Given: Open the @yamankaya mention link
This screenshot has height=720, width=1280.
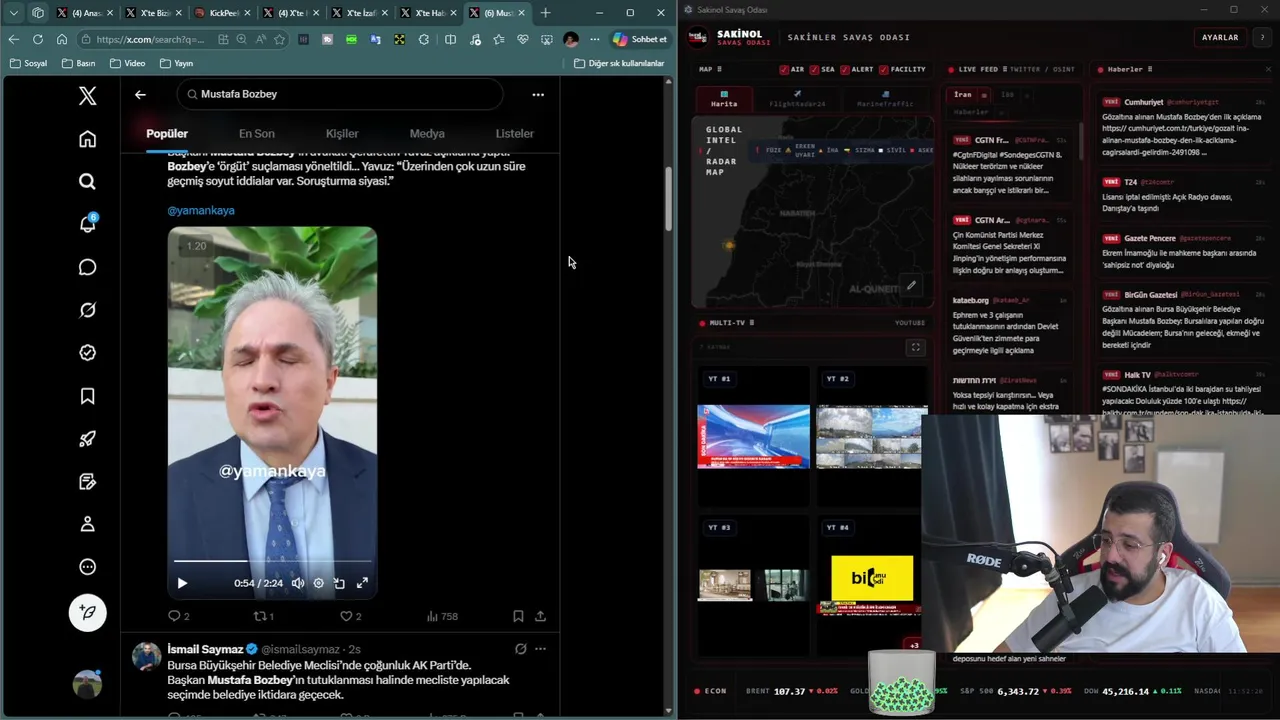Looking at the screenshot, I should tap(201, 210).
